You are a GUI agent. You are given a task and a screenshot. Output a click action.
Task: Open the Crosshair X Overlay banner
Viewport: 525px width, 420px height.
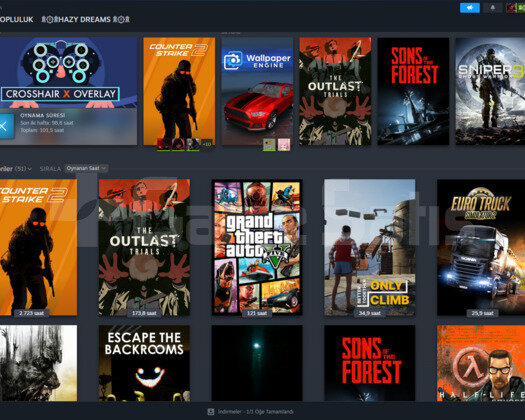68,73
